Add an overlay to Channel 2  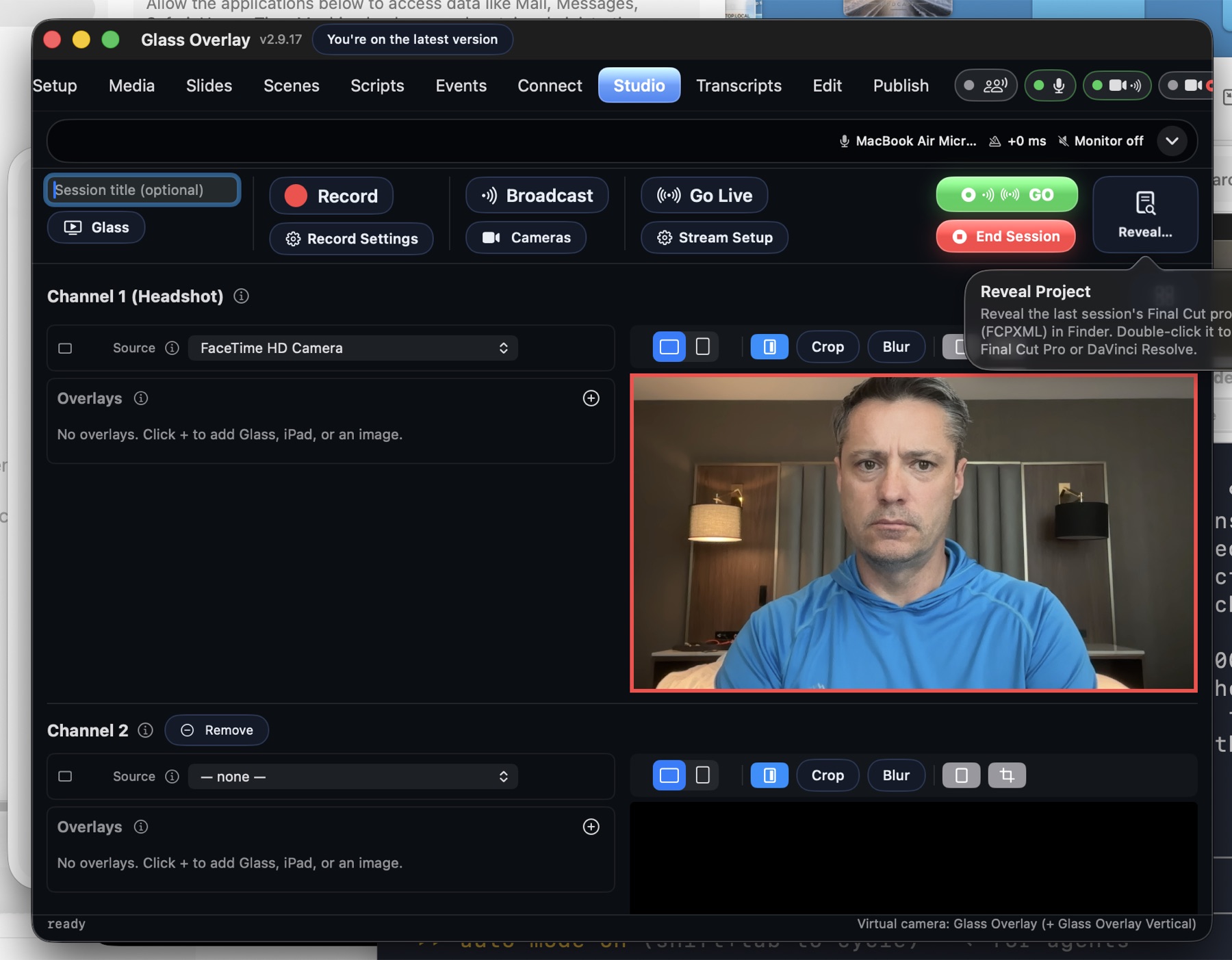click(591, 827)
